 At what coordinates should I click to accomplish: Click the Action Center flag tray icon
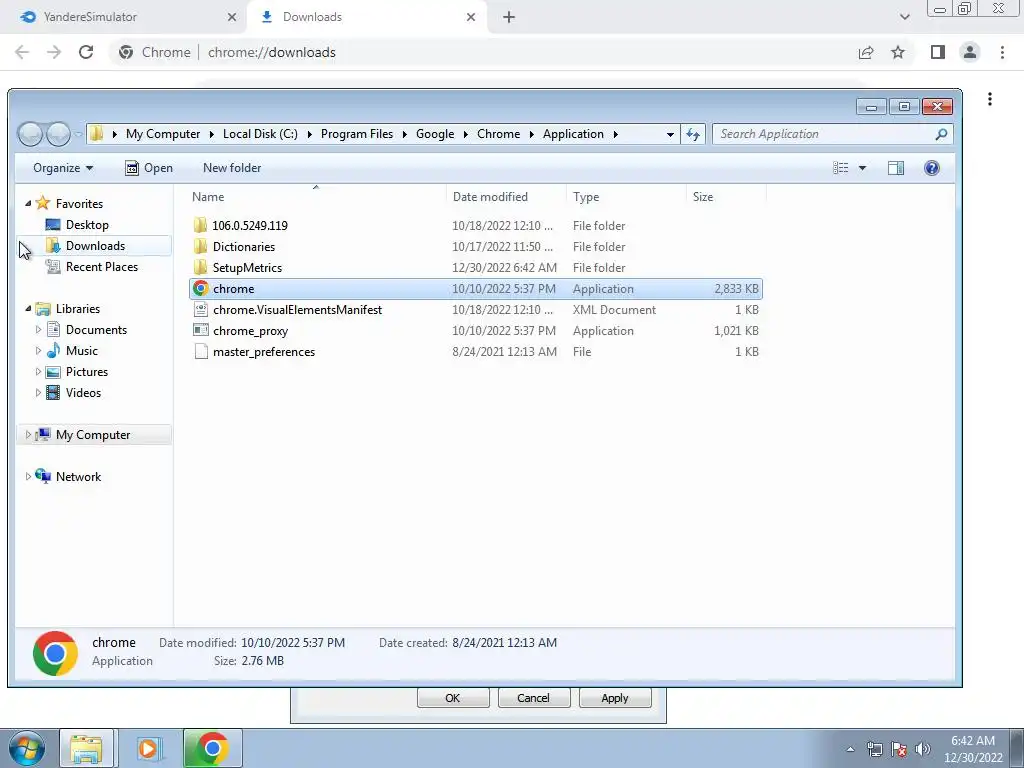(899, 749)
